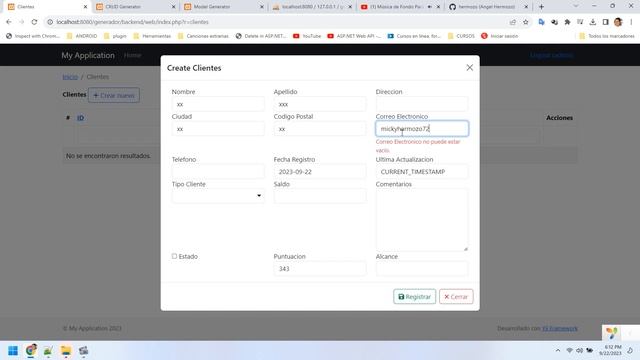This screenshot has width=640, height=360.
Task: Focus the Nombre input field
Action: pyautogui.click(x=218, y=104)
